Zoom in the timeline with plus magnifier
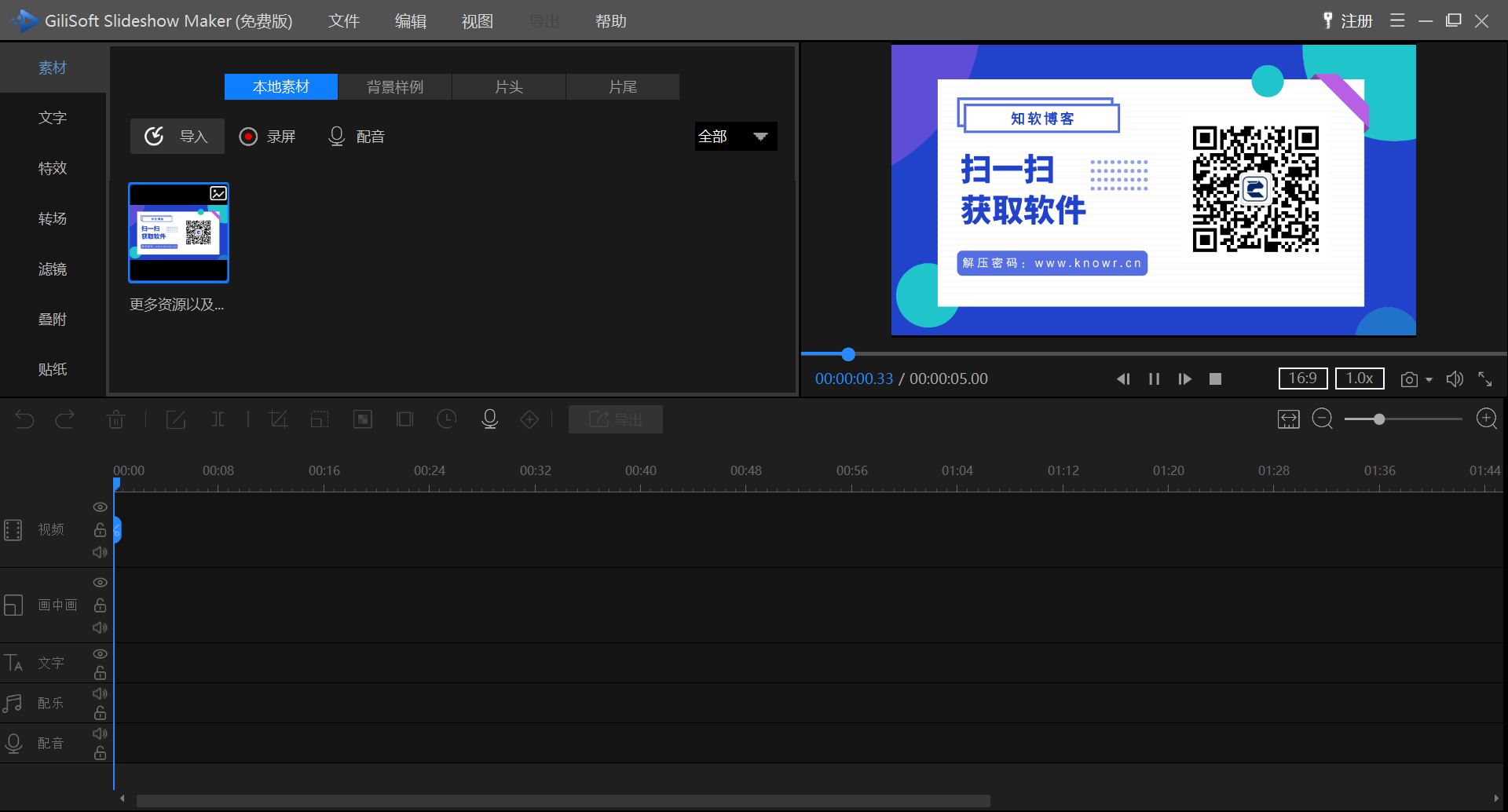The width and height of the screenshot is (1508, 812). click(1487, 419)
